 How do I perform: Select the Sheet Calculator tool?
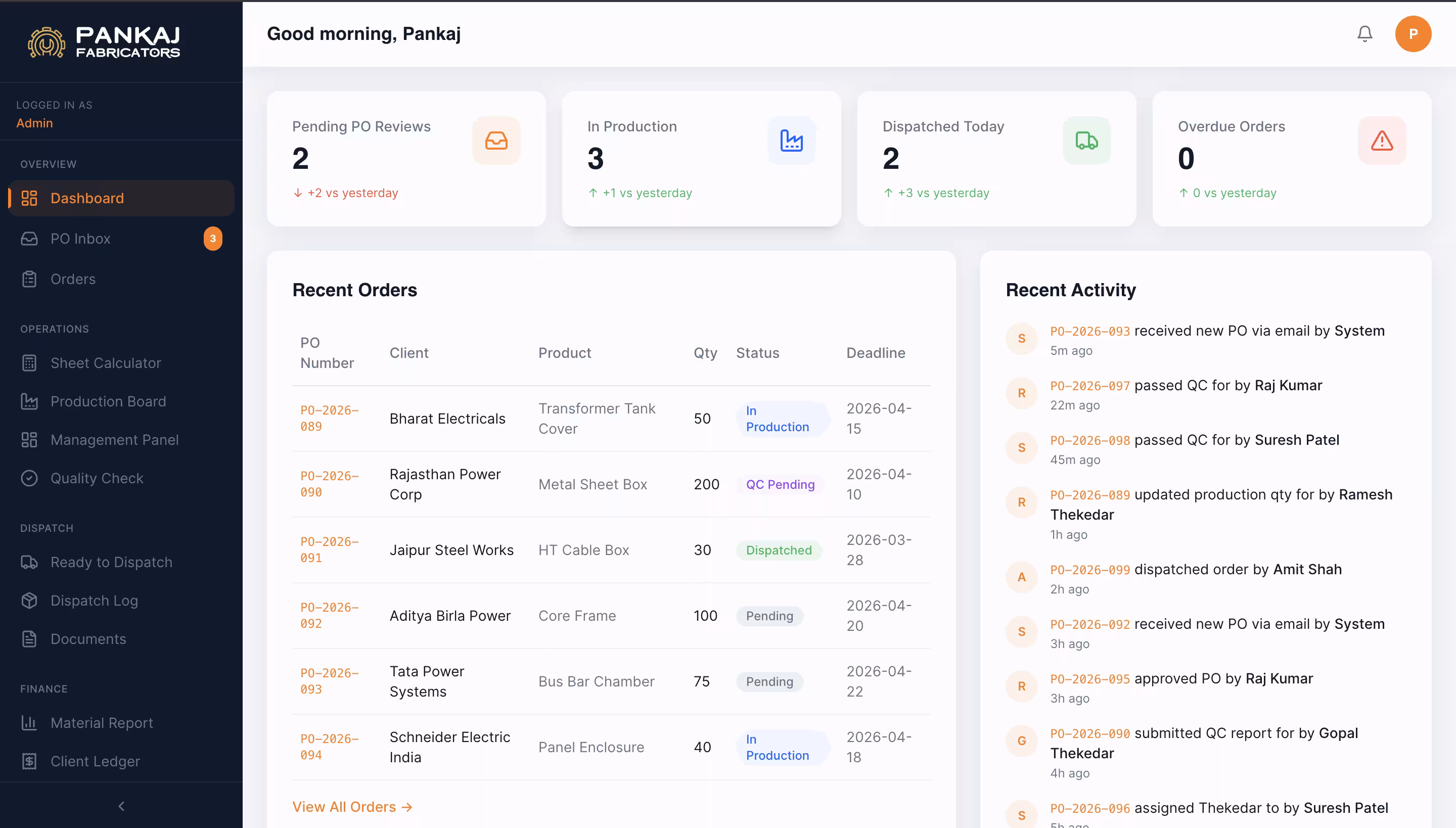click(105, 363)
